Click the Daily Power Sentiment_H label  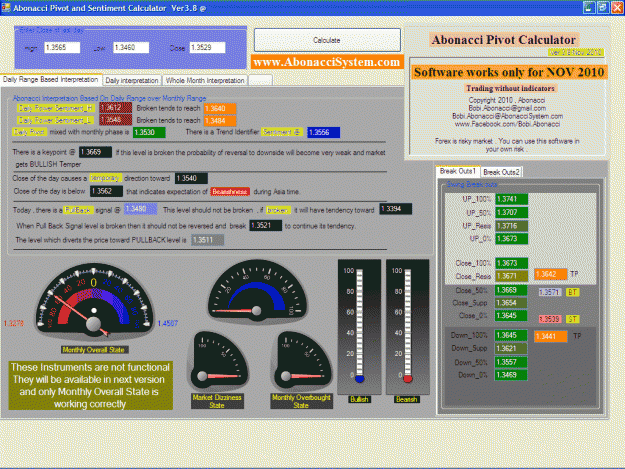pyautogui.click(x=55, y=108)
